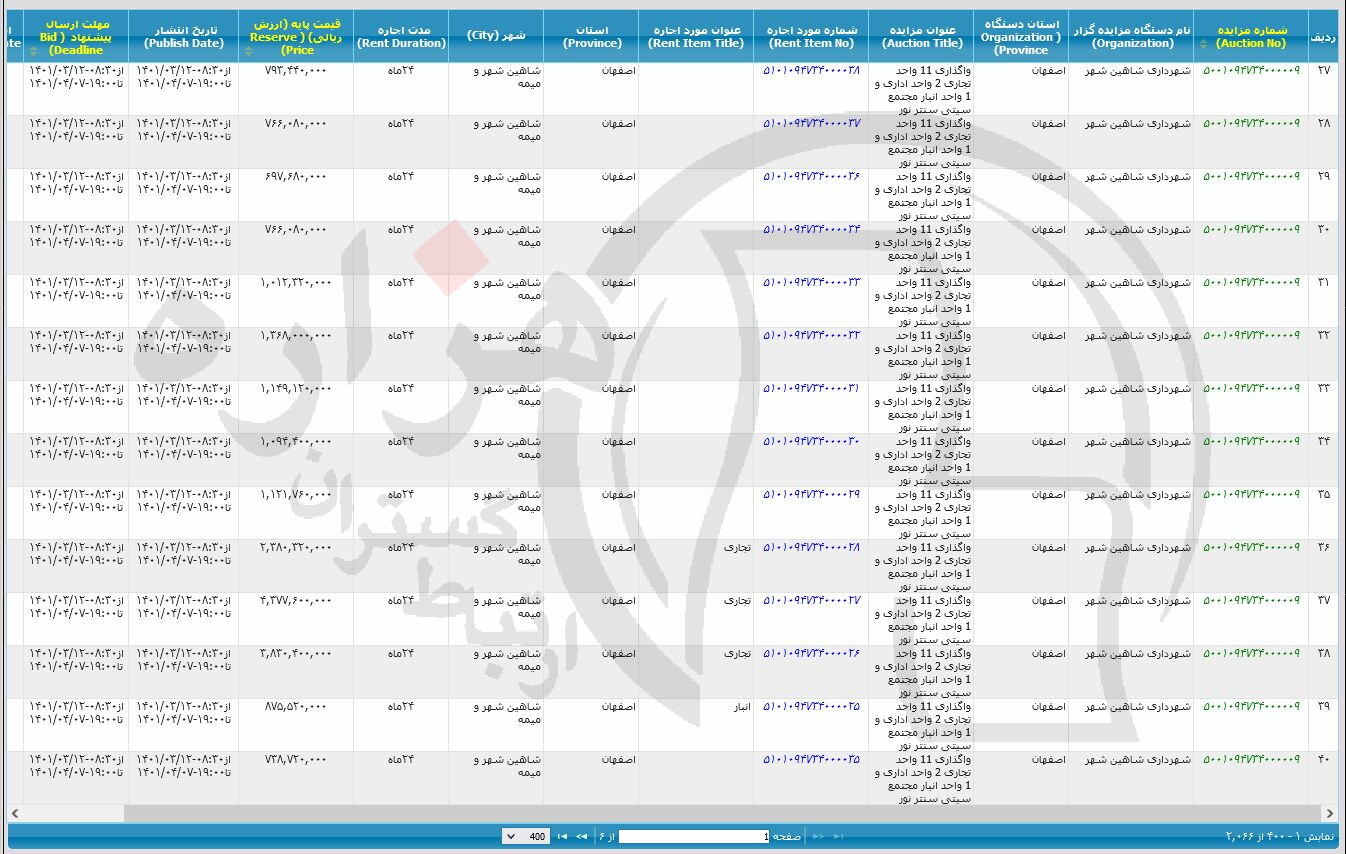Open rent item number link in row ۲۸

click(x=811, y=123)
